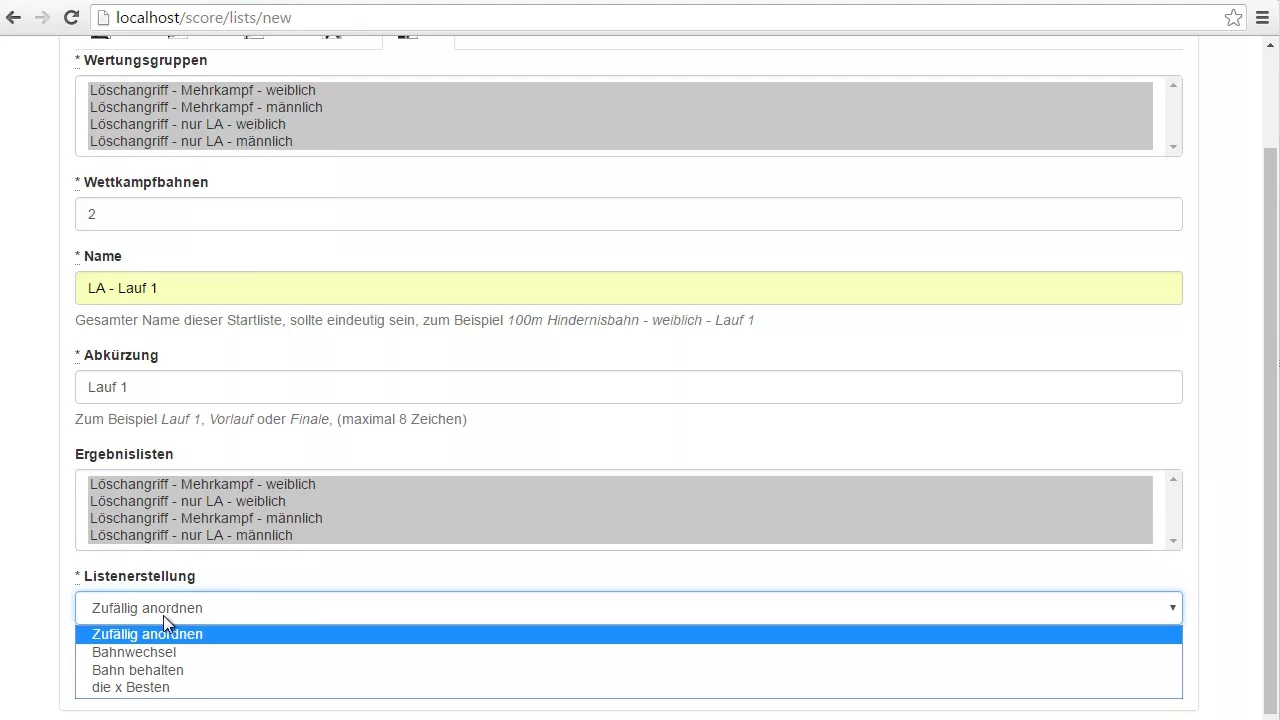The width and height of the screenshot is (1280, 720).
Task: Click the browser forward arrow
Action: coord(42,17)
